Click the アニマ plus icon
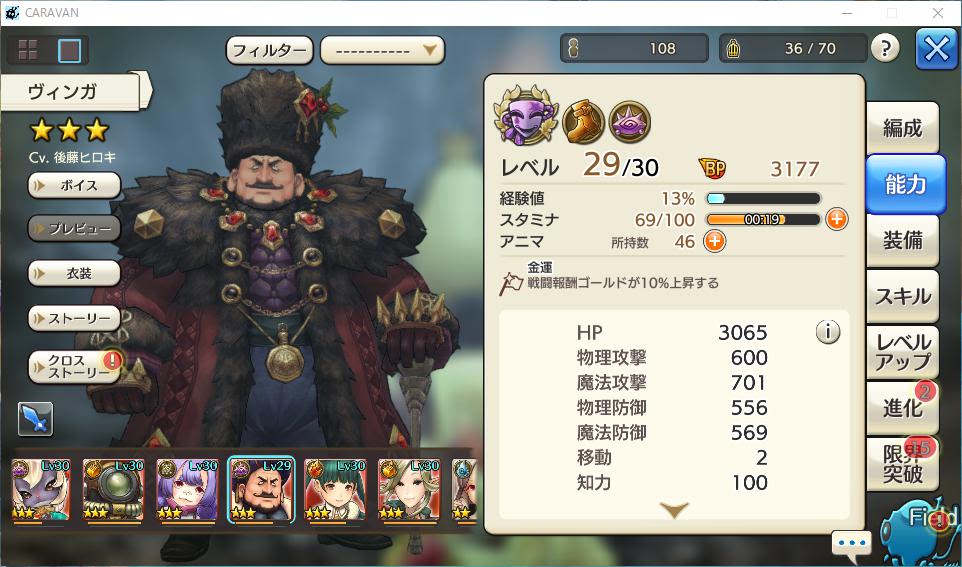This screenshot has width=962, height=567. point(714,241)
